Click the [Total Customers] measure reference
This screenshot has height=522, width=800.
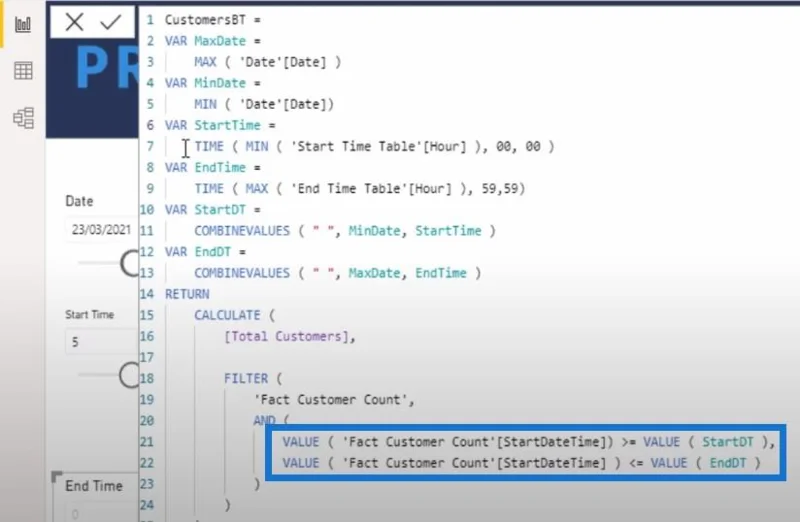286,337
